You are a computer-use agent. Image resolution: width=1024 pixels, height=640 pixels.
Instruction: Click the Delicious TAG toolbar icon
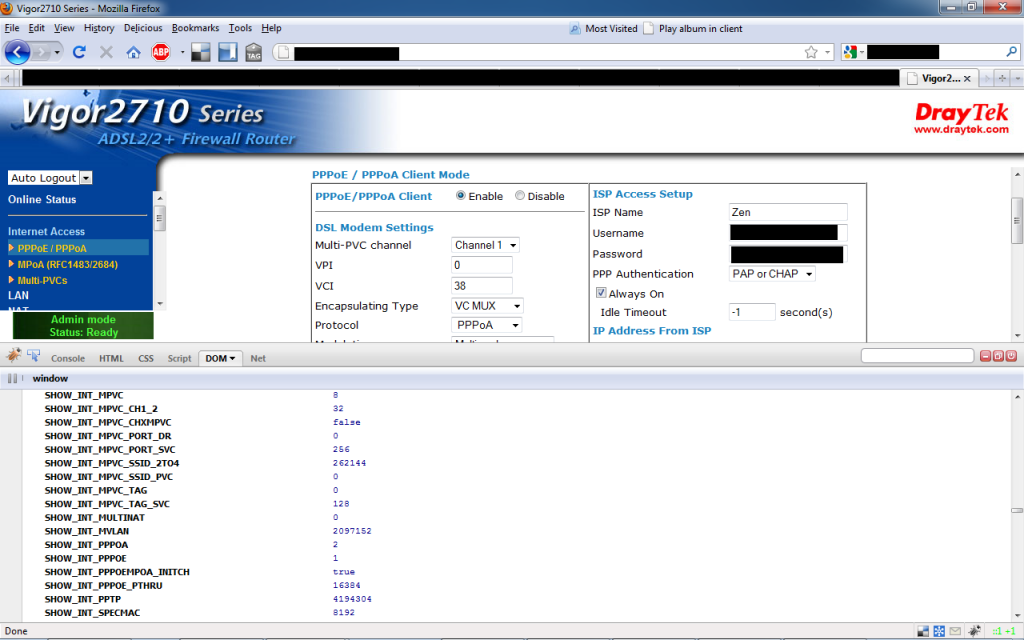[x=254, y=52]
